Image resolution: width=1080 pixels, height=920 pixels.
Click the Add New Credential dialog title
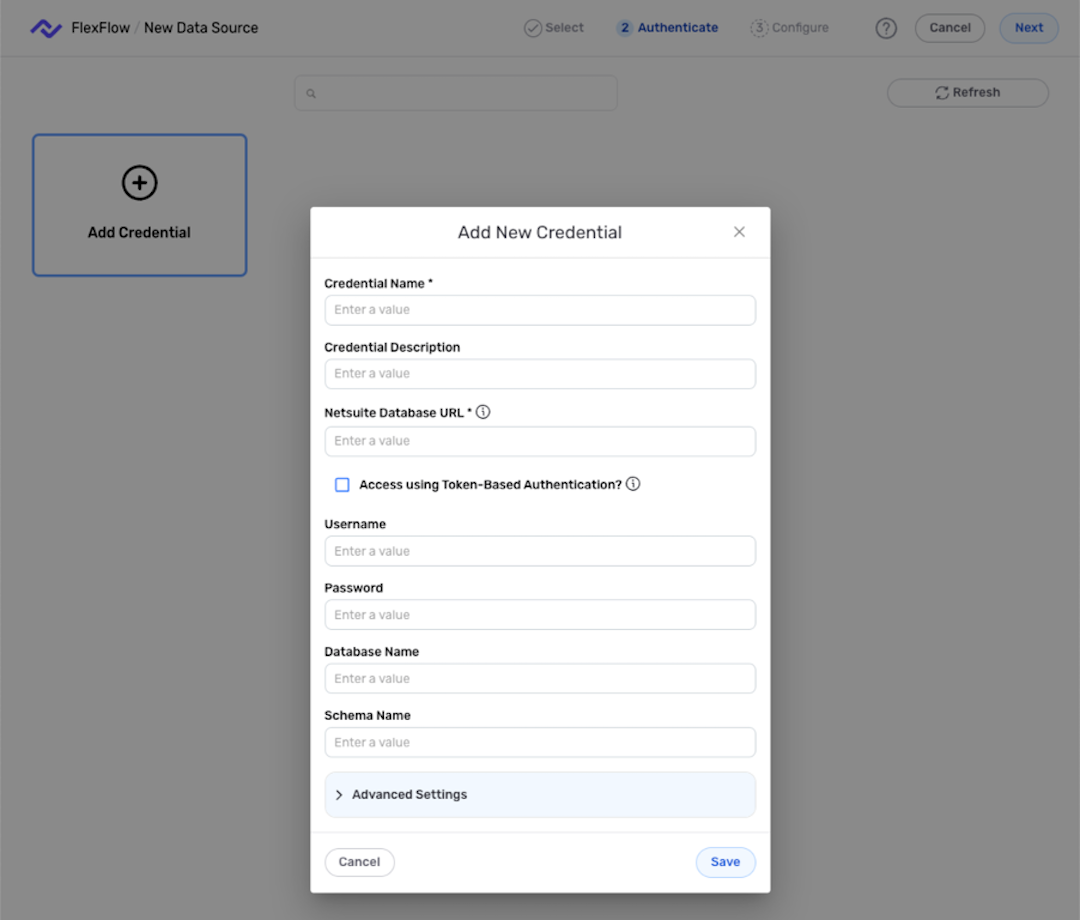click(540, 233)
